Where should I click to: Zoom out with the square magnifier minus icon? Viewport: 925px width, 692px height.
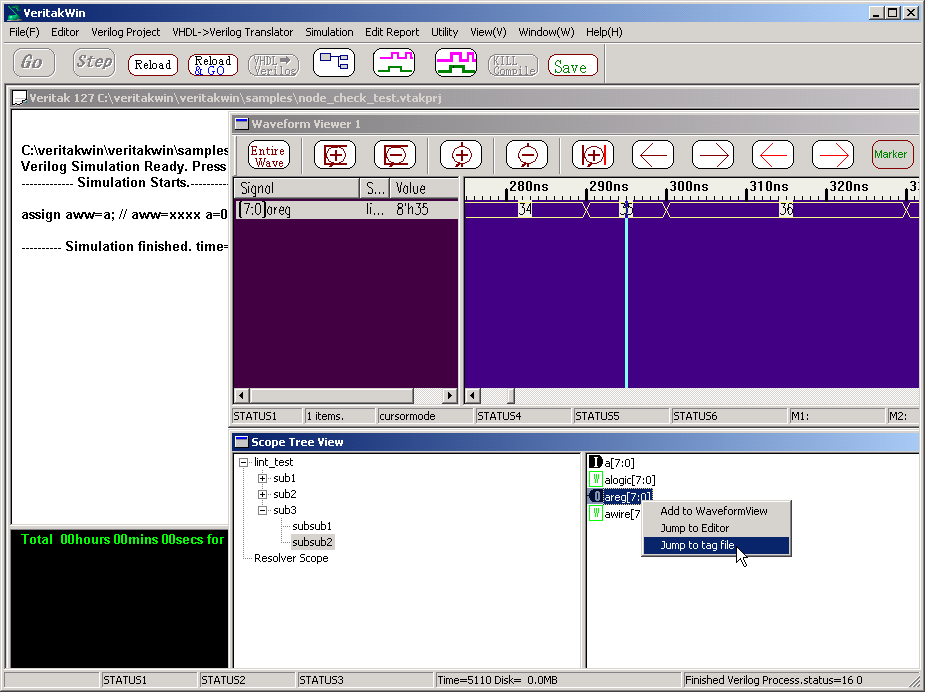pos(395,155)
